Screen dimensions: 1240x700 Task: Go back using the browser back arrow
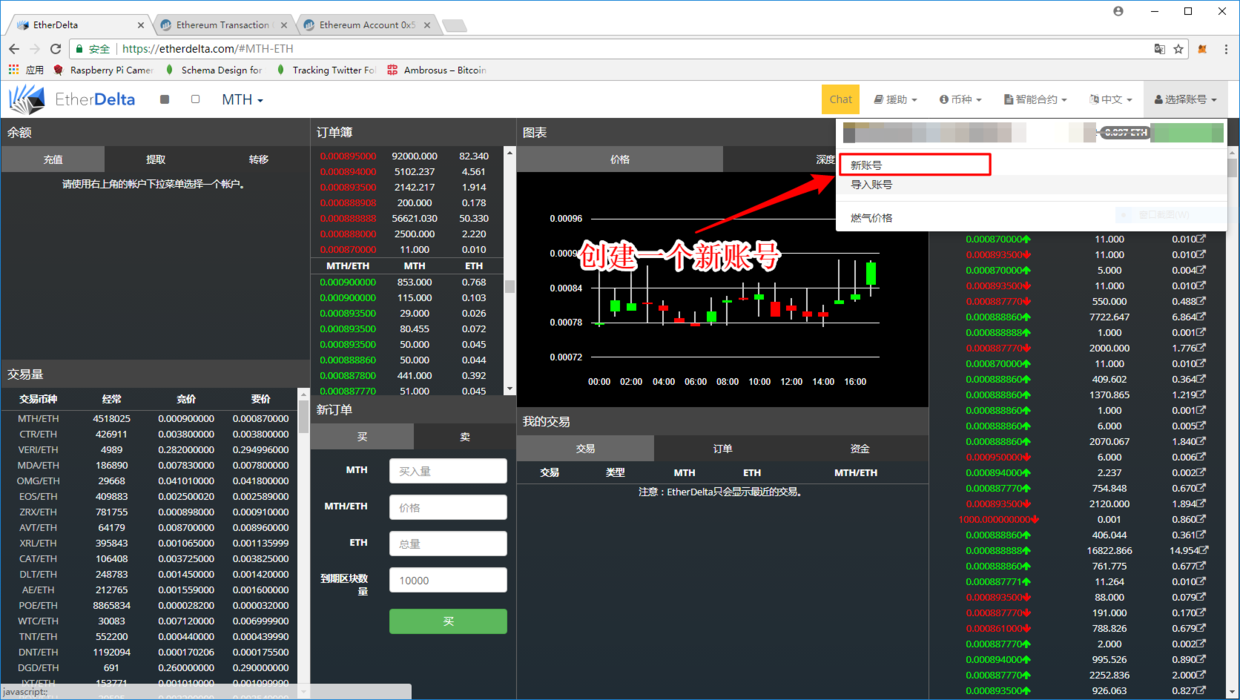(x=14, y=48)
